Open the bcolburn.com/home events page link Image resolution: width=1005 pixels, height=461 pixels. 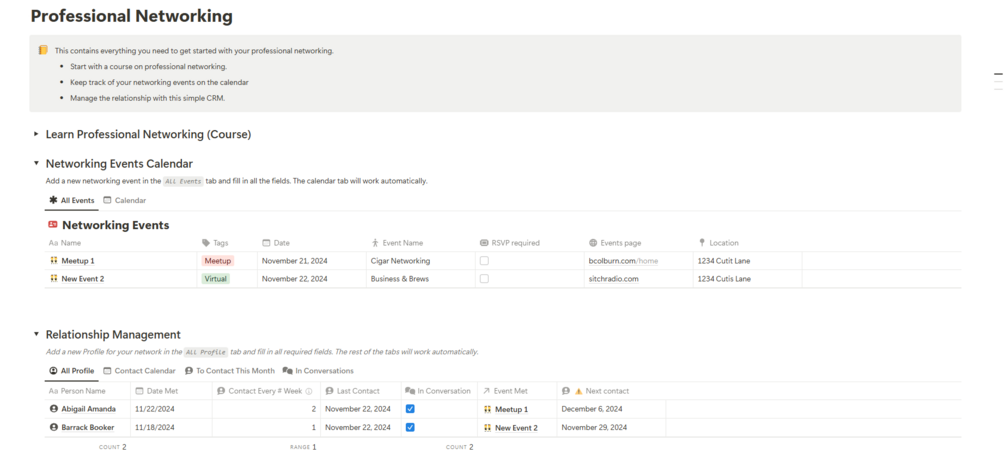pos(623,261)
